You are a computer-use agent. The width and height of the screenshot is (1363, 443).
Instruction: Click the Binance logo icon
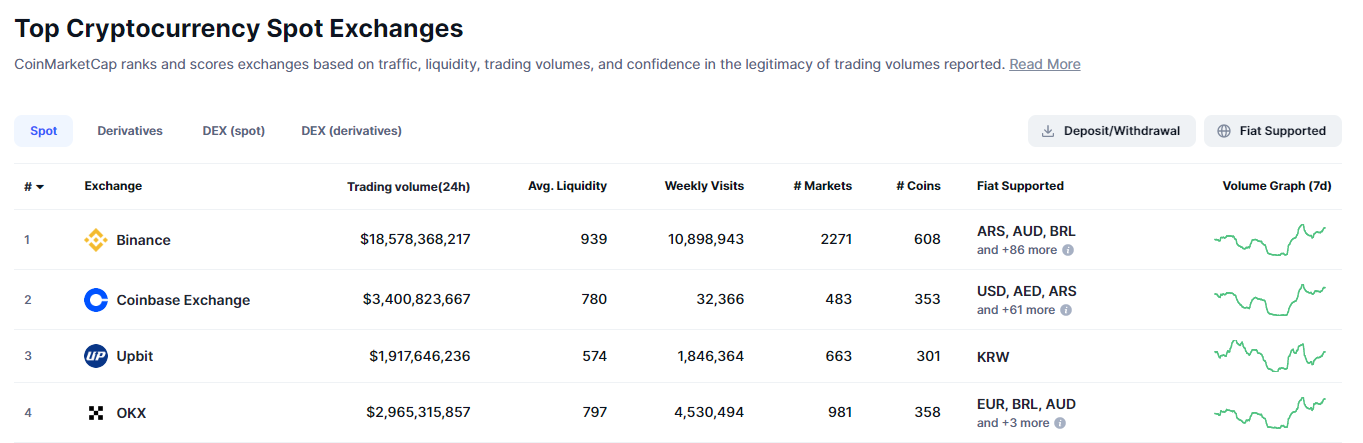(x=96, y=240)
